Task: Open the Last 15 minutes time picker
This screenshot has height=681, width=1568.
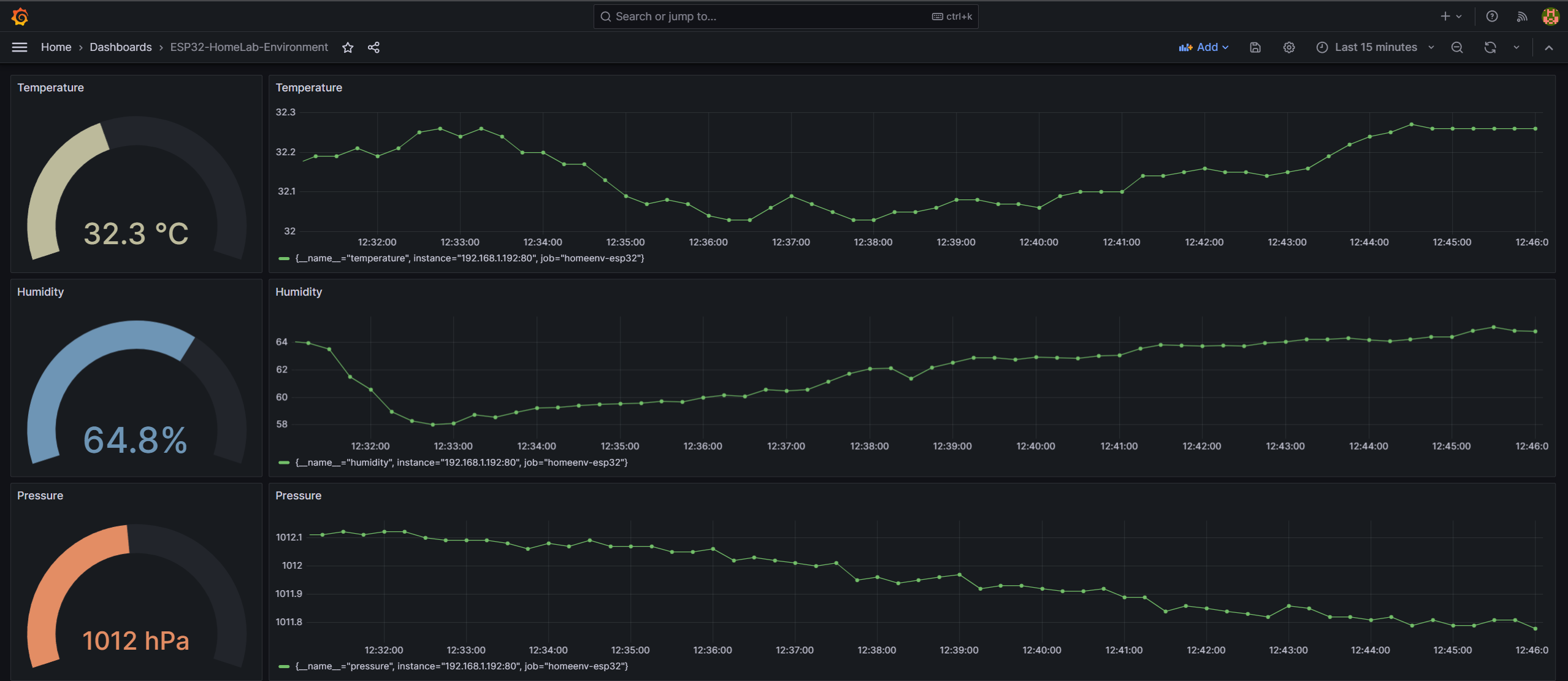Action: click(1375, 47)
